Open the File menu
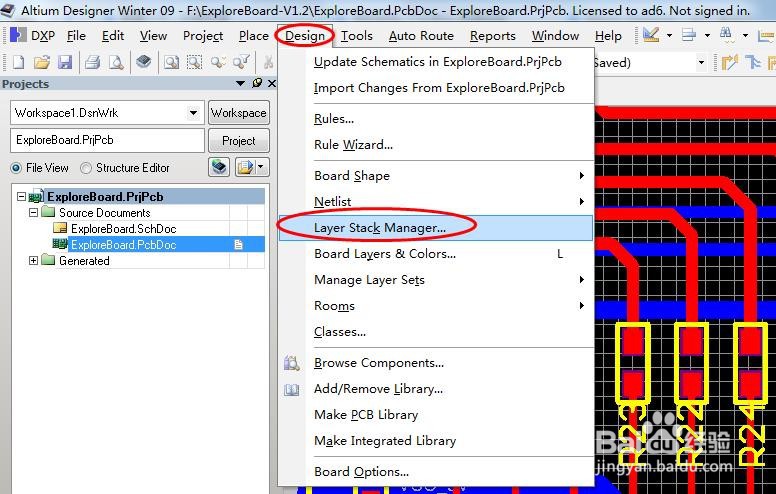The image size is (776, 494). coord(76,36)
